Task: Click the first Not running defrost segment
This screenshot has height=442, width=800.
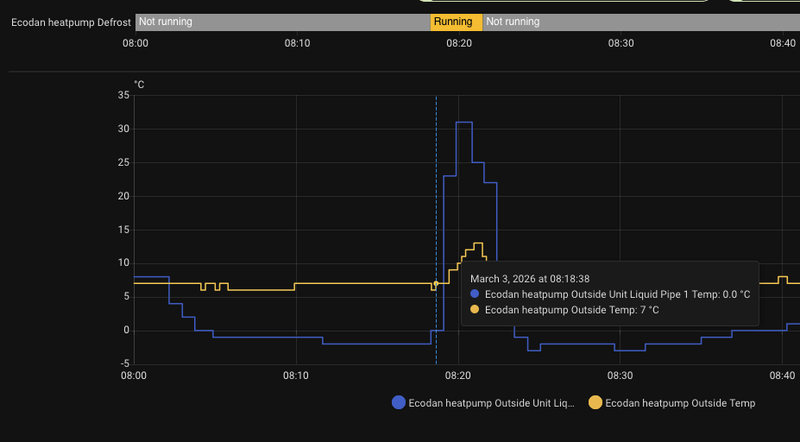Action: 283,22
